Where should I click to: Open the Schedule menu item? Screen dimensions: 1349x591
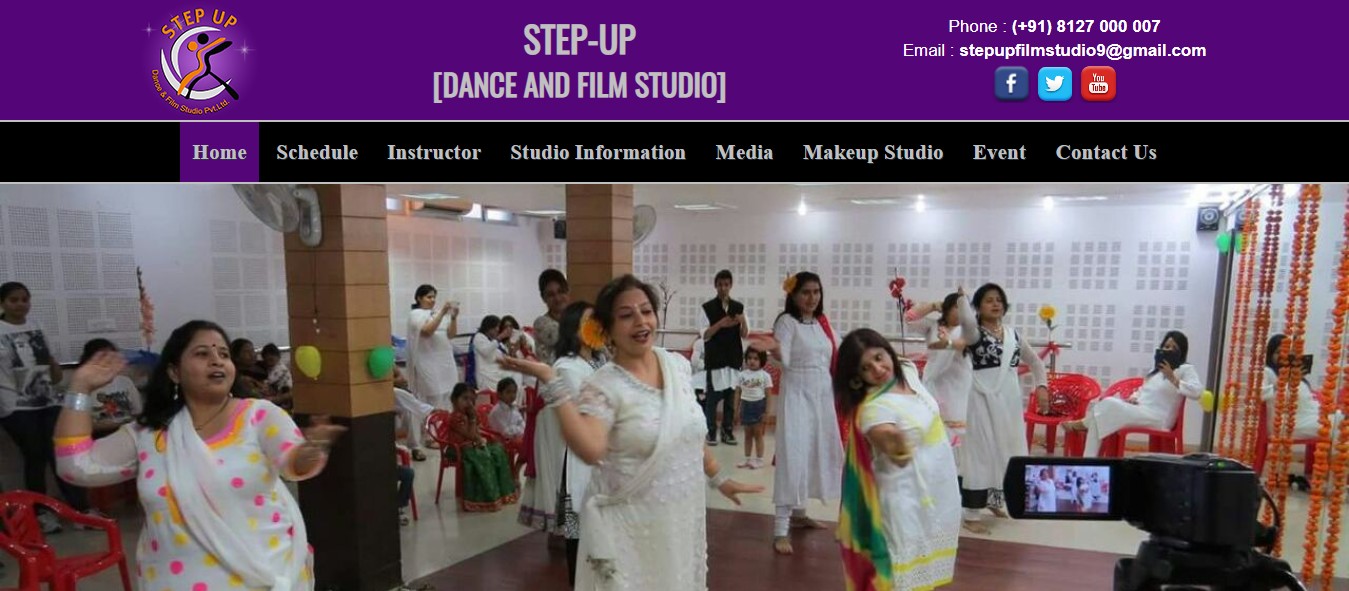pos(317,152)
